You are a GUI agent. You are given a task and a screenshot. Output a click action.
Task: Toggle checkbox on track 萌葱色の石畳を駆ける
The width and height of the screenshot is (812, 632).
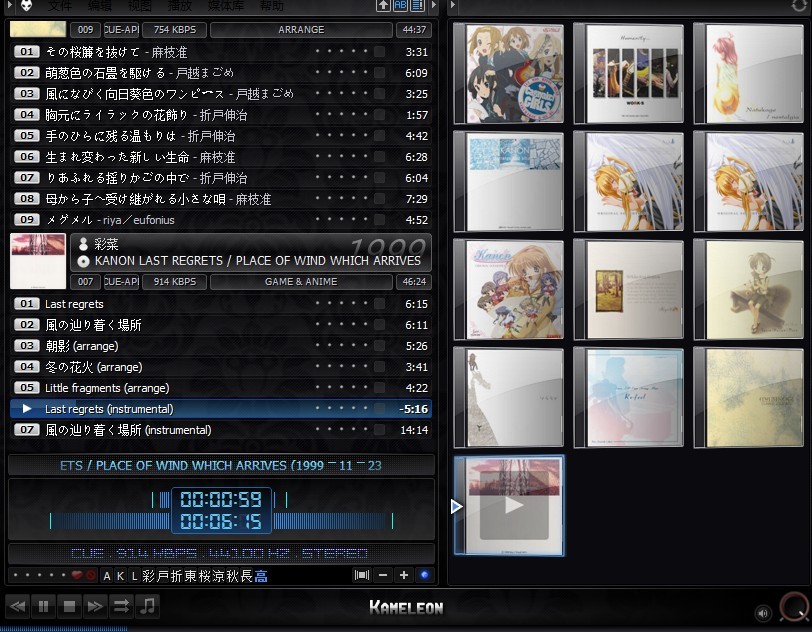coord(379,73)
